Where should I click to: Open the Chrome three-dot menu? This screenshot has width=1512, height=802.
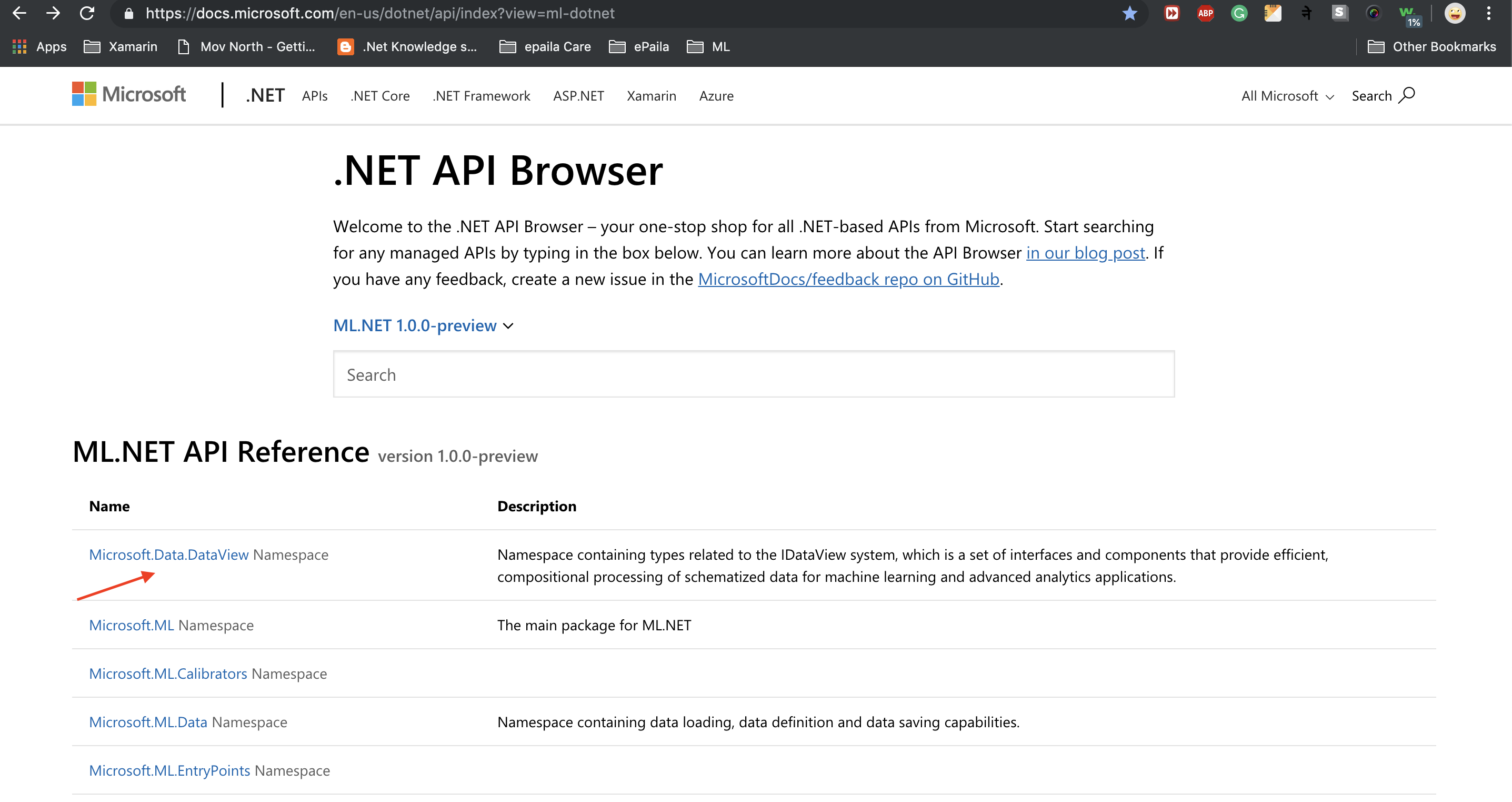tap(1489, 13)
